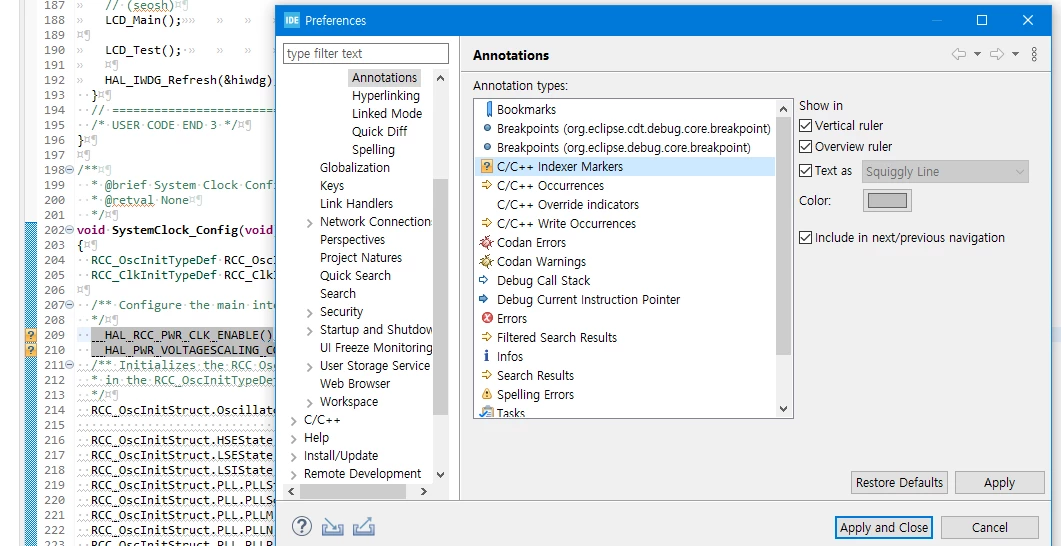Click the cdt.debug Breakpoints dot icon
1061x546 pixels.
tap(487, 128)
